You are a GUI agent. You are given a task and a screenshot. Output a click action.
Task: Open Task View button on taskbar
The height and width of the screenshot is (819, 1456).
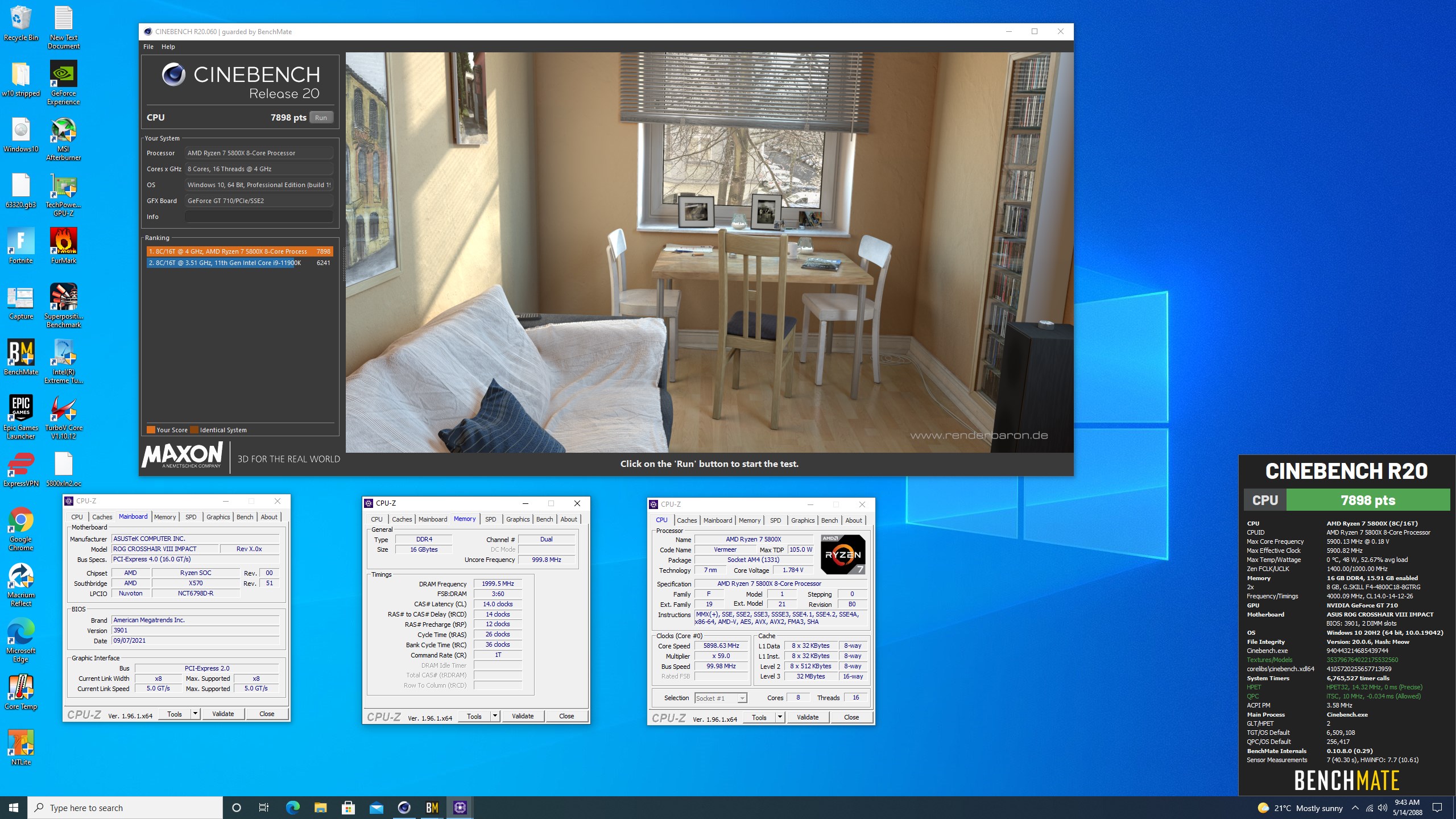[x=264, y=808]
